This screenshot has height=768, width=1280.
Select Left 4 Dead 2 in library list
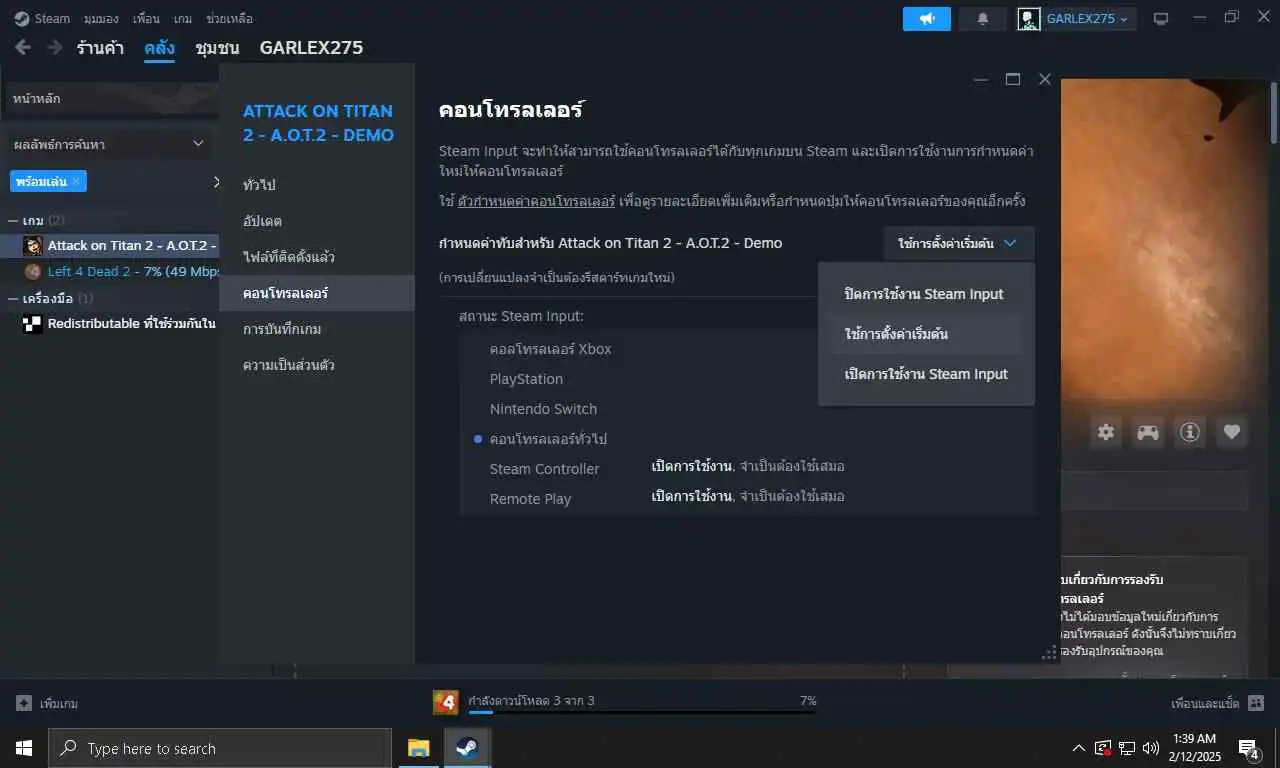tap(120, 271)
